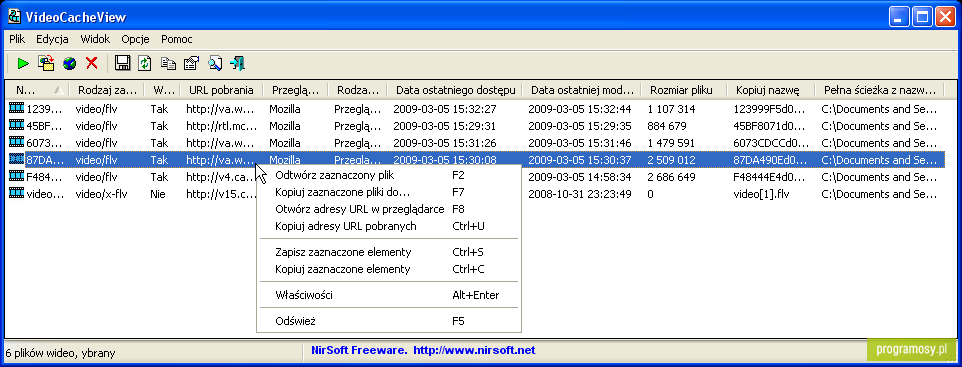This screenshot has width=962, height=367.
Task: Open the Pomoc menu
Action: click(177, 39)
